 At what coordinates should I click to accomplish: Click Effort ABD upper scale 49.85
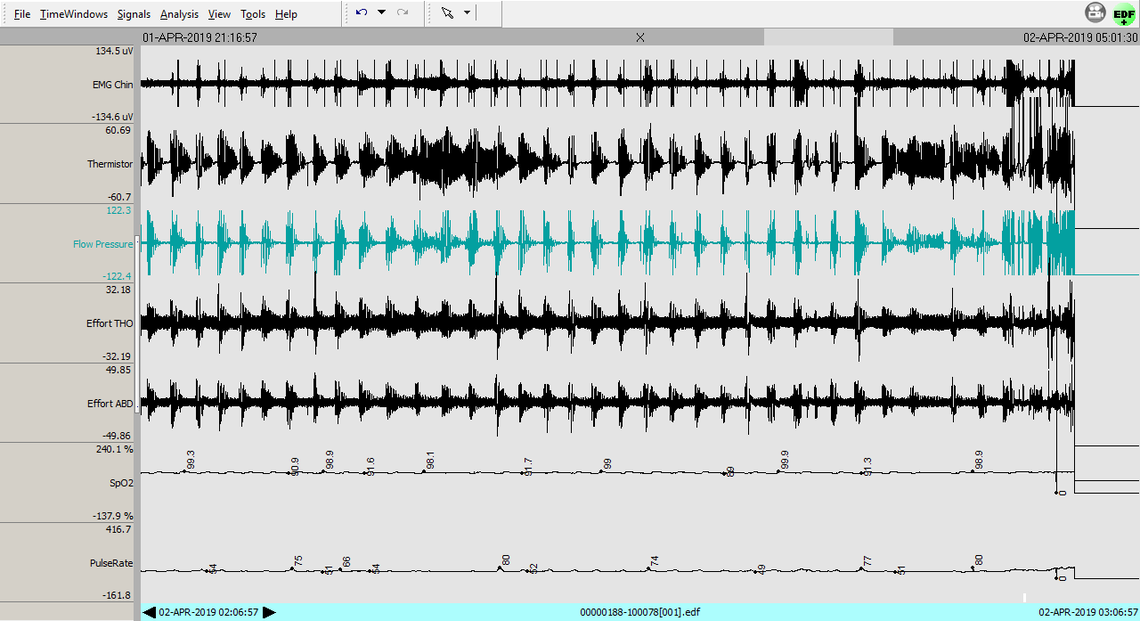pyautogui.click(x=119, y=369)
